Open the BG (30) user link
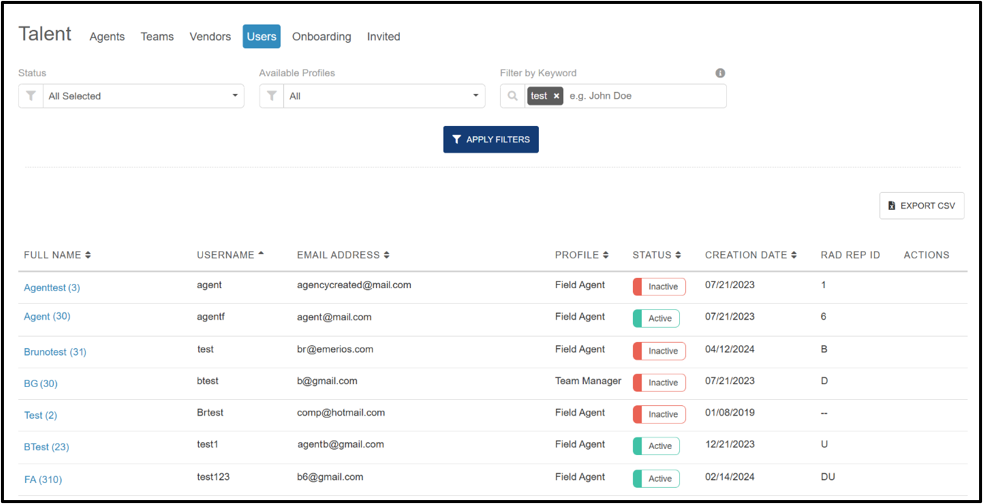Screen dimensions: 983x504 click(41, 384)
